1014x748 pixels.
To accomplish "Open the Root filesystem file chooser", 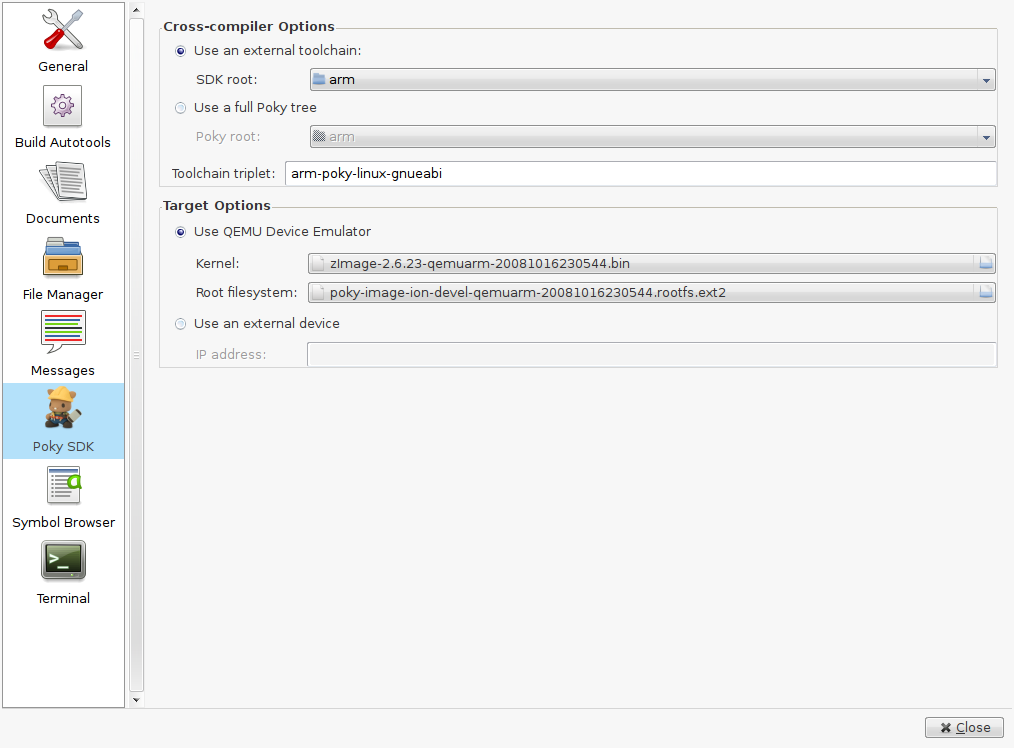I will pyautogui.click(x=651, y=292).
